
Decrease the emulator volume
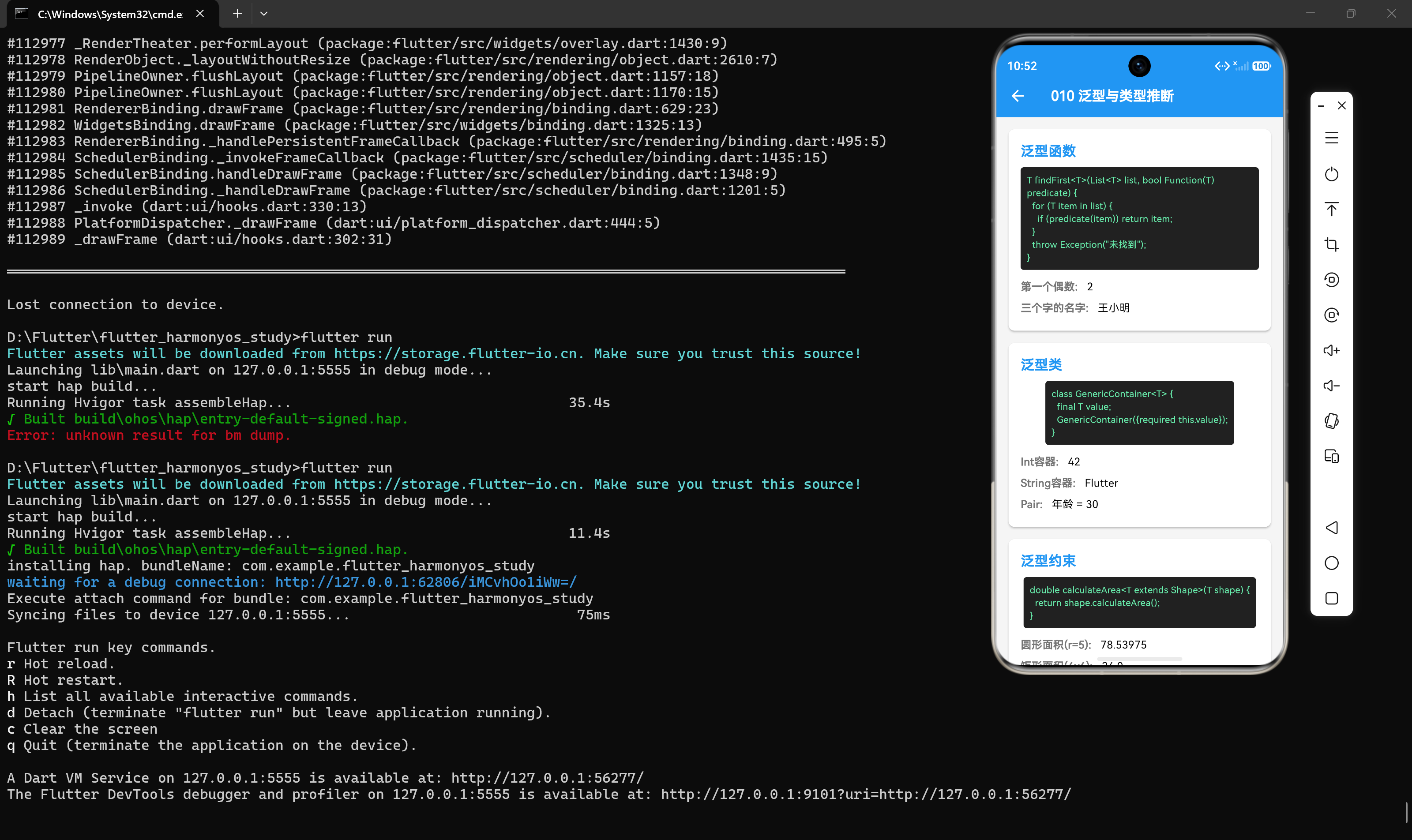1332,386
